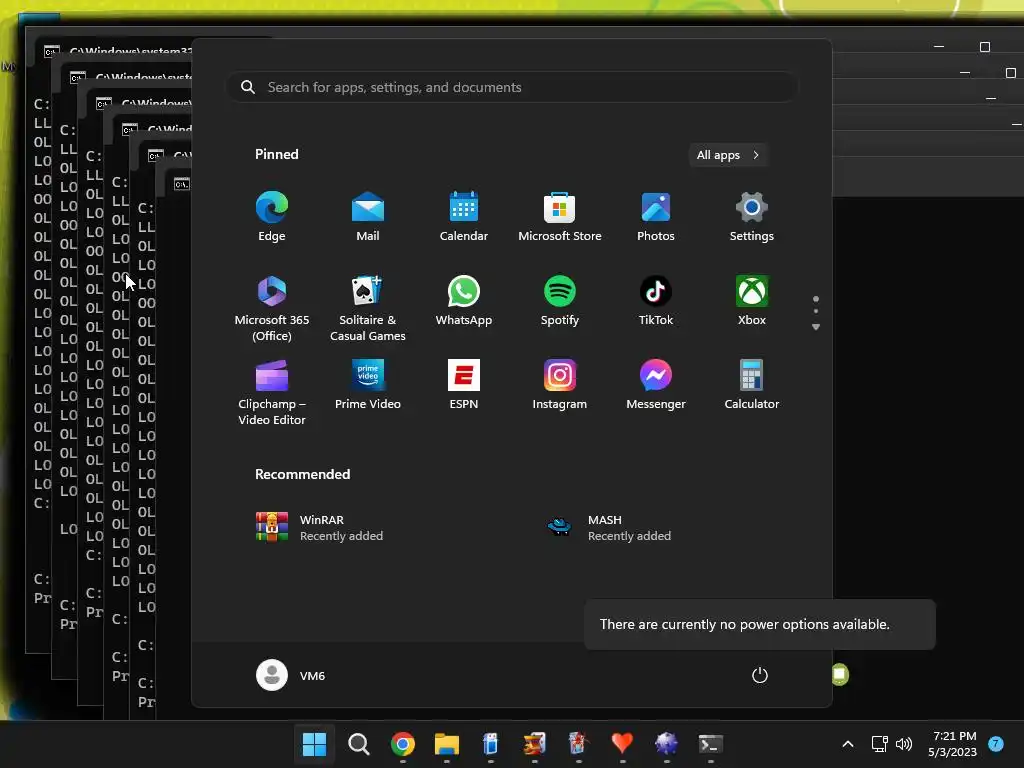The width and height of the screenshot is (1024, 768).
Task: Go to next pinned page arrow
Action: click(816, 327)
